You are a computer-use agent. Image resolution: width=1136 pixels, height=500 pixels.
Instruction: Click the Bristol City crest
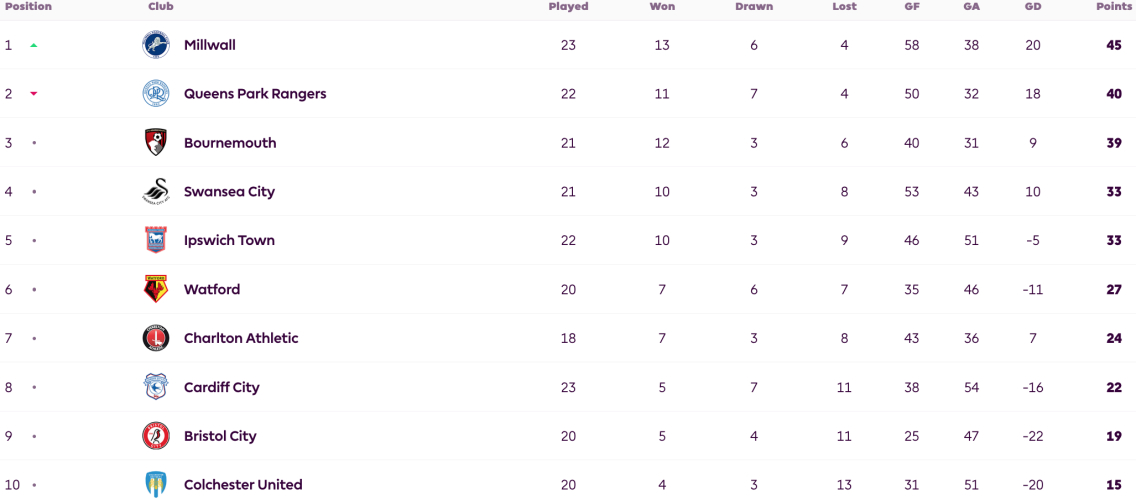click(156, 436)
